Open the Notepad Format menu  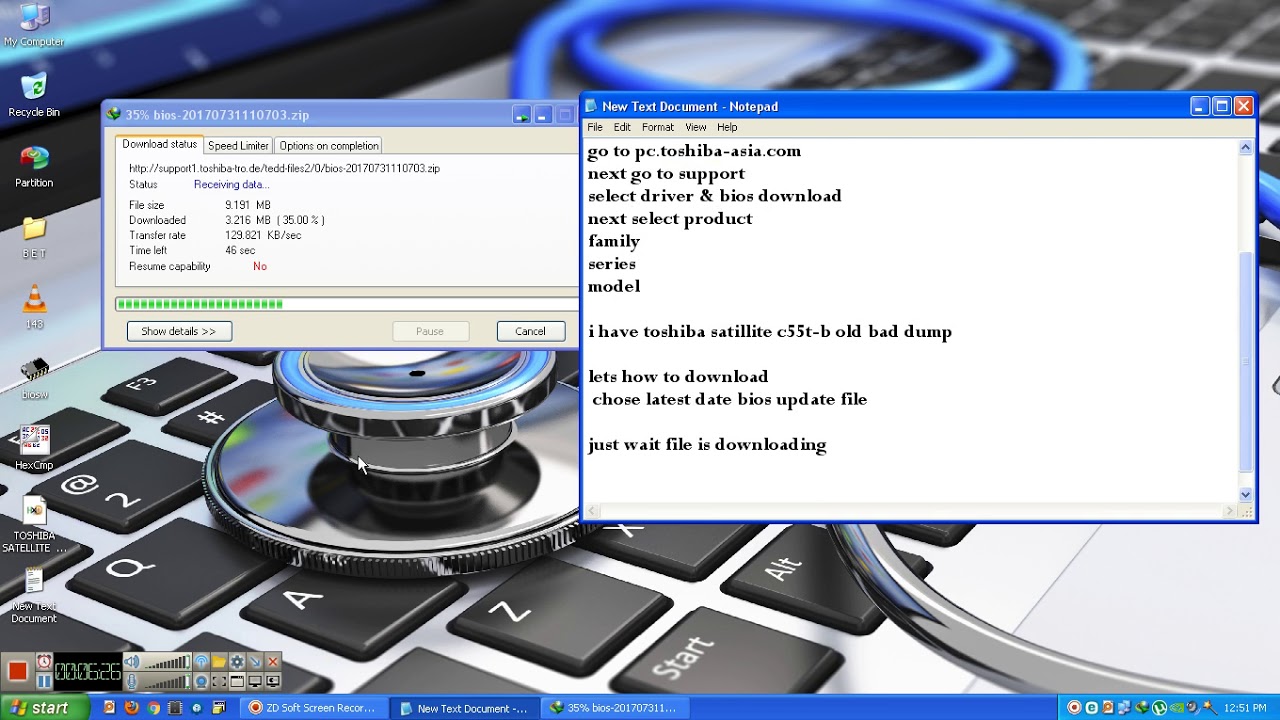(658, 127)
